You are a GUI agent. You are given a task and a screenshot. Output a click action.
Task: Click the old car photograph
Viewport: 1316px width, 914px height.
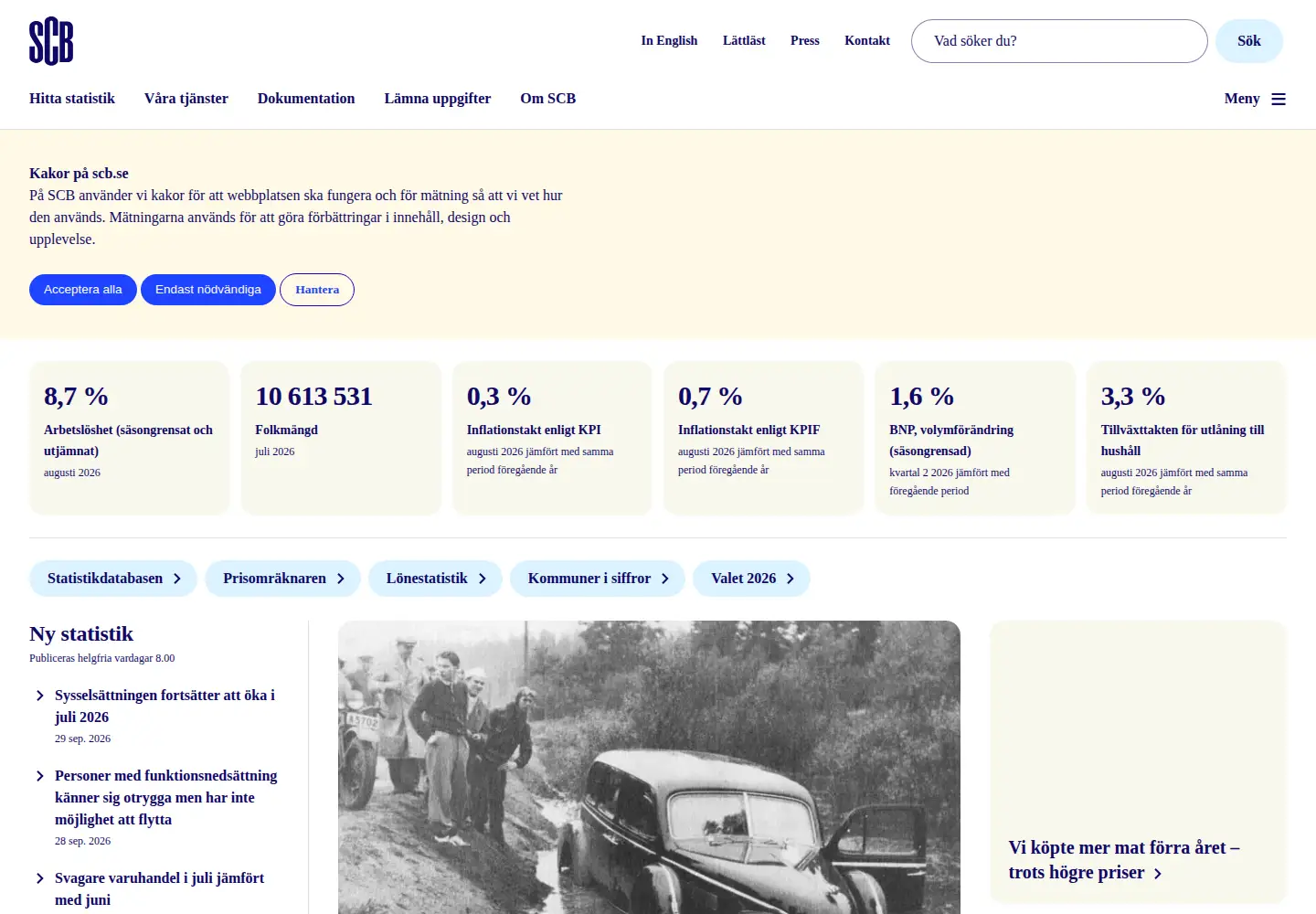point(649,768)
